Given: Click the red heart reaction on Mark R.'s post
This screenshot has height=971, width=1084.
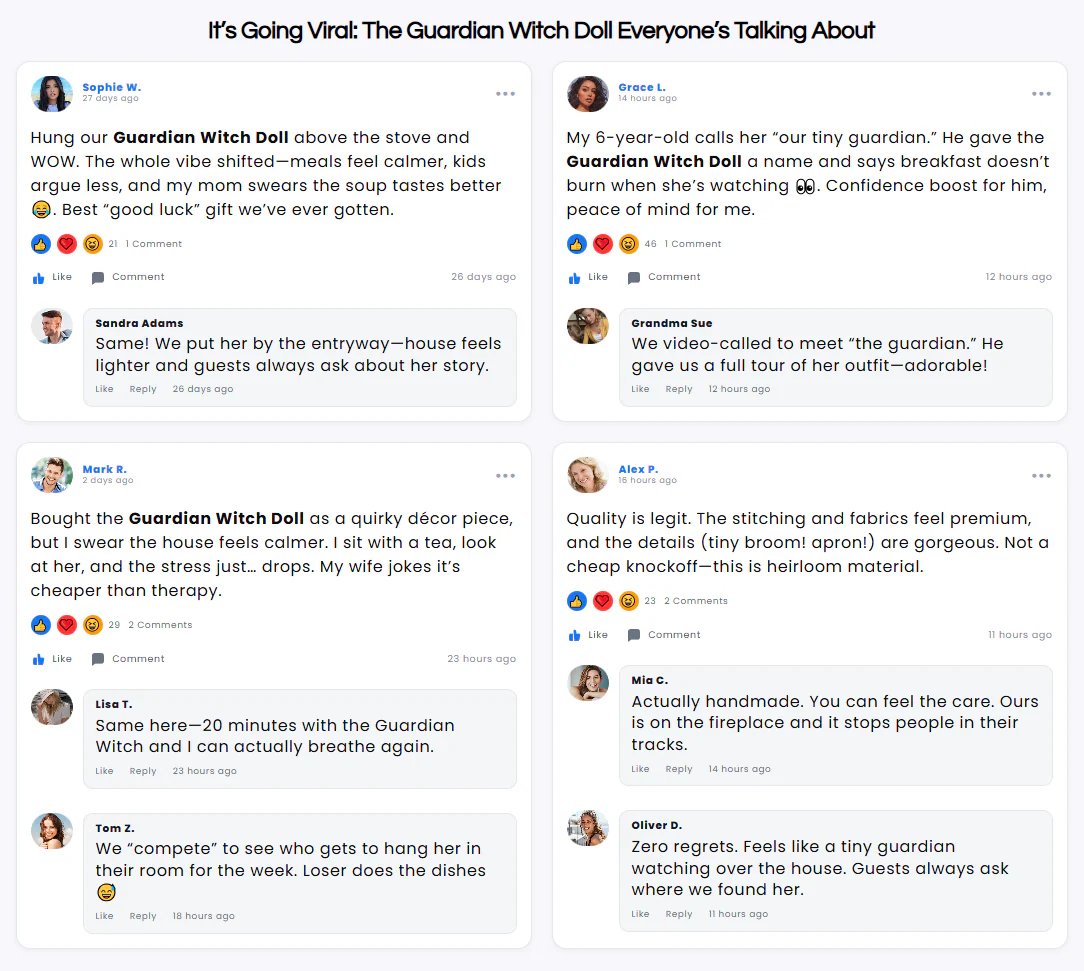Looking at the screenshot, I should pos(67,625).
